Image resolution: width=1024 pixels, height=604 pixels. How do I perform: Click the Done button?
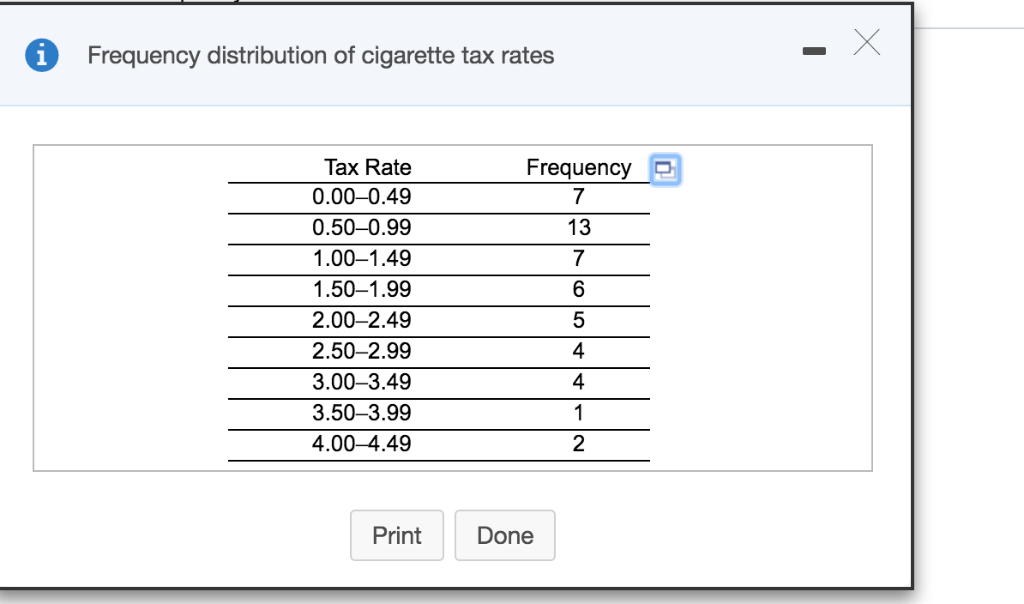504,535
